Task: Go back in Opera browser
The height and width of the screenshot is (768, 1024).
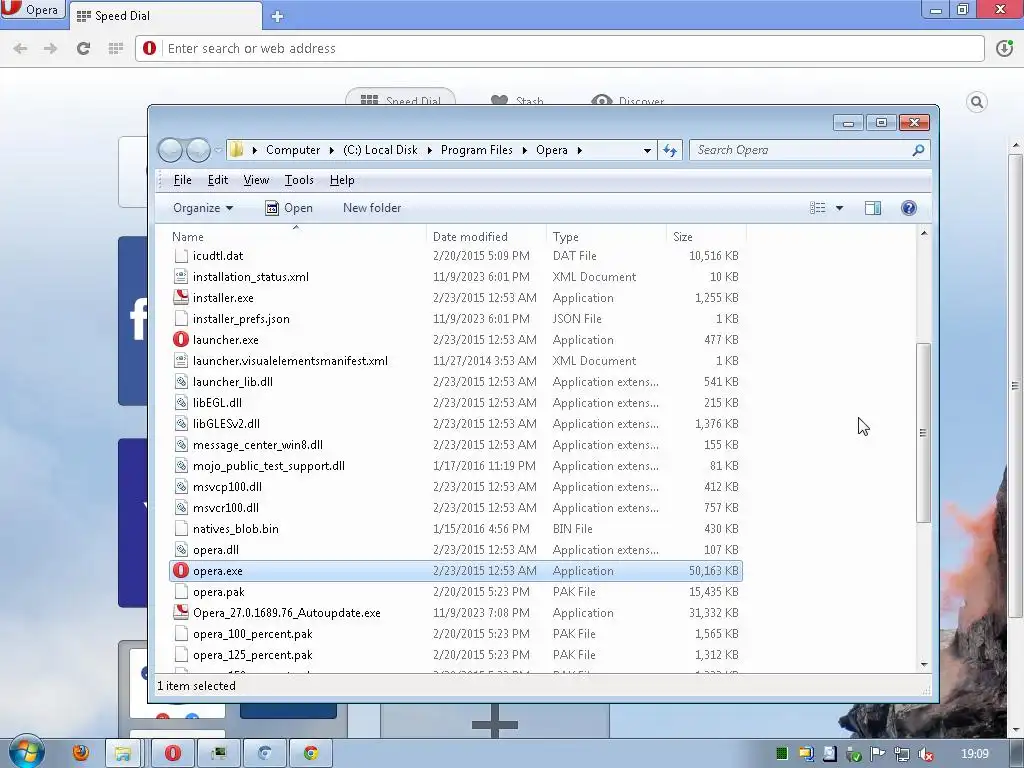Action: 20,48
